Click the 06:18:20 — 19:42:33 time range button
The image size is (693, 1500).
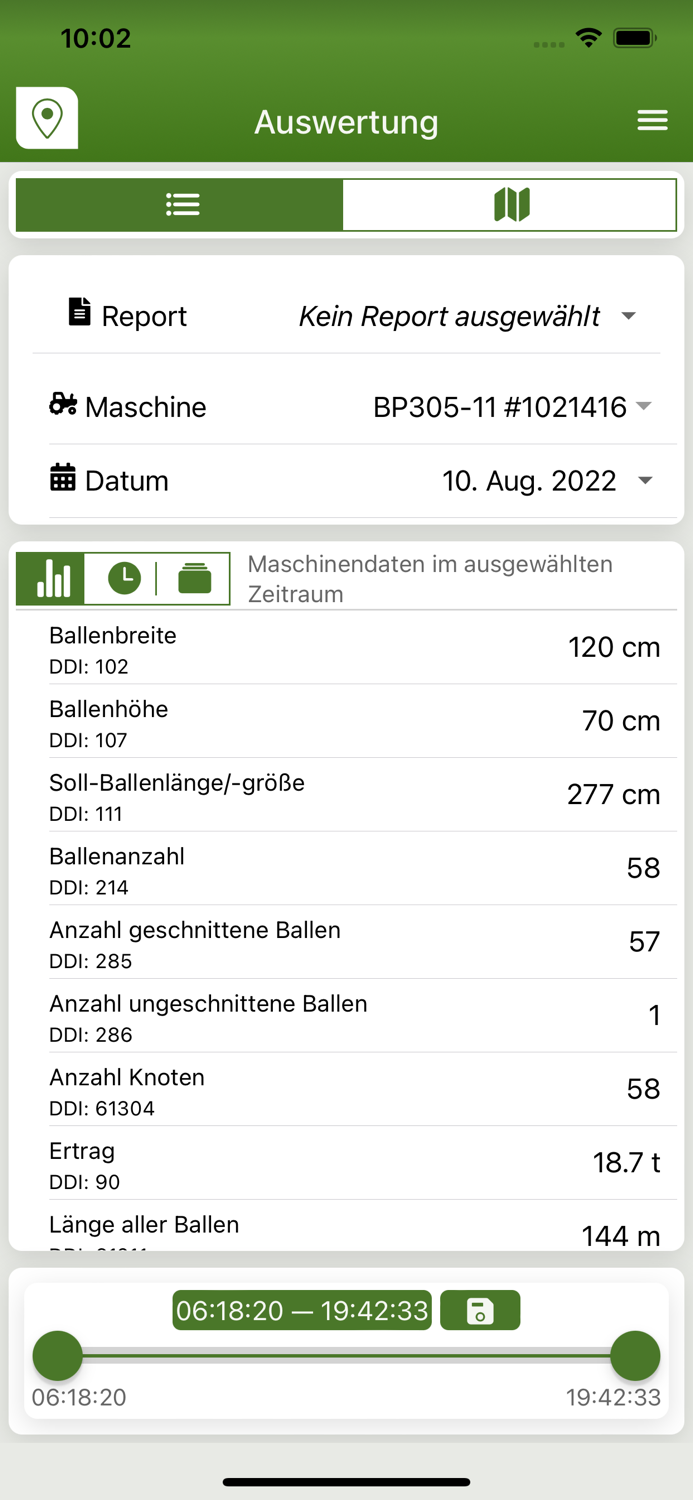pos(302,1310)
